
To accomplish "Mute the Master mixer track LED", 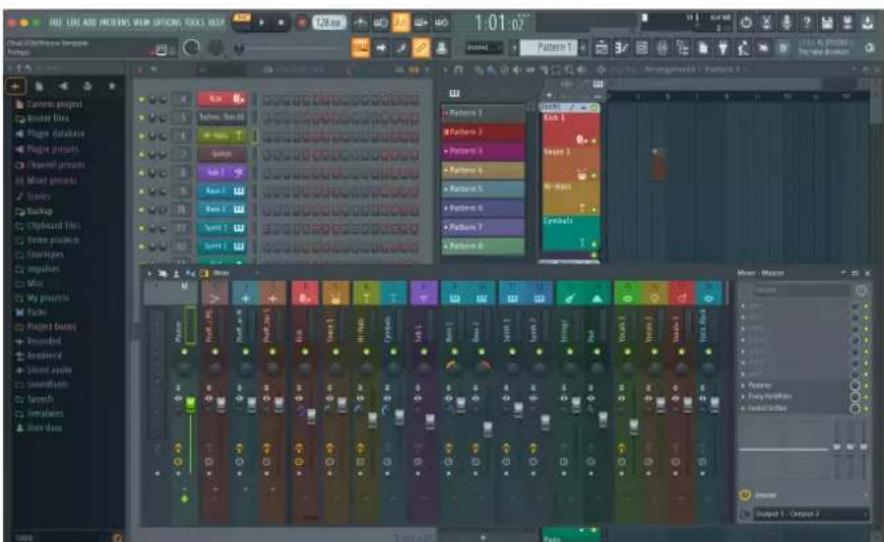I will pyautogui.click(x=184, y=352).
